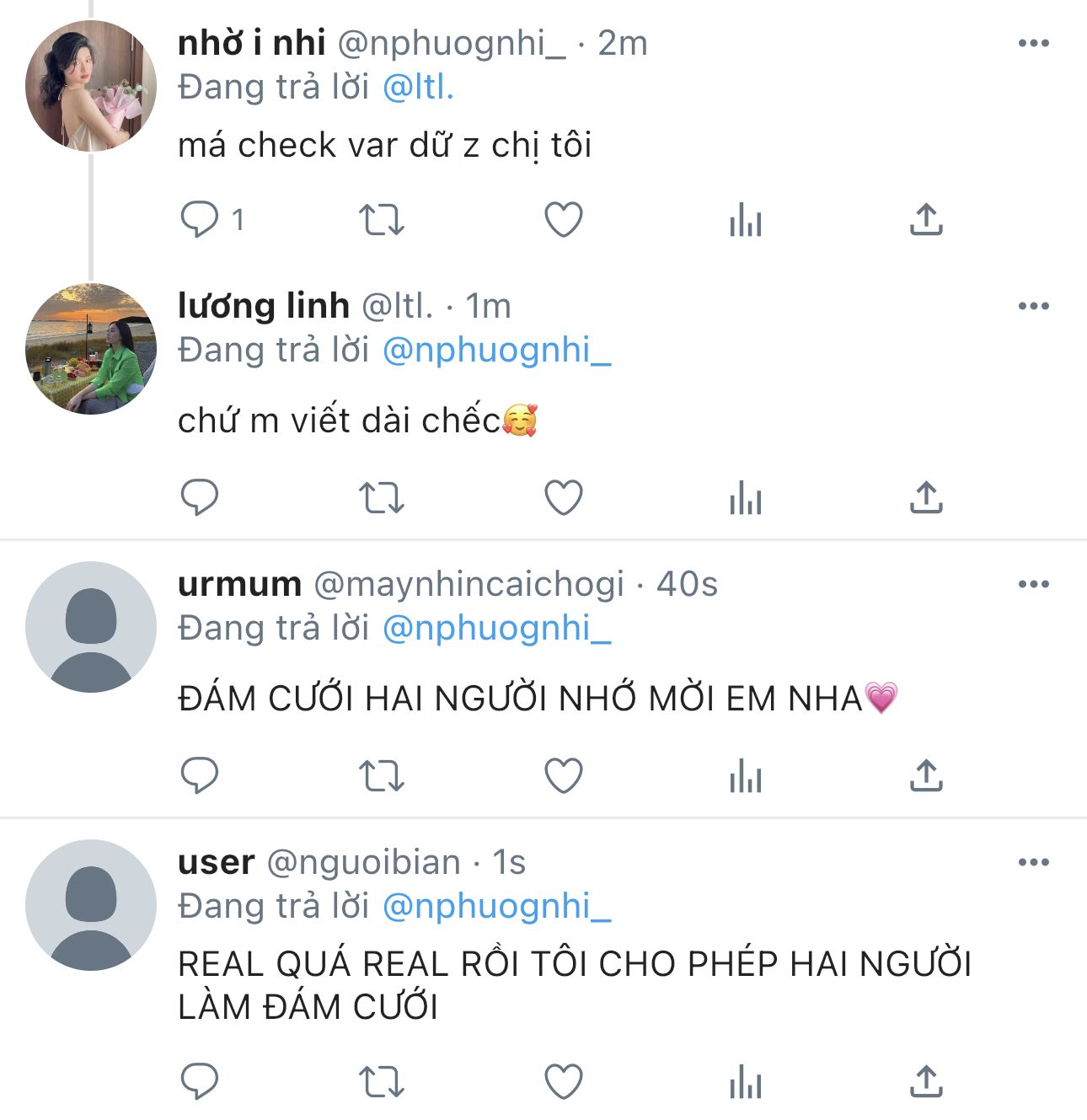Like urmum's ĐÁM CƯỚI tweet
This screenshot has width=1087, height=1120.
[x=563, y=775]
